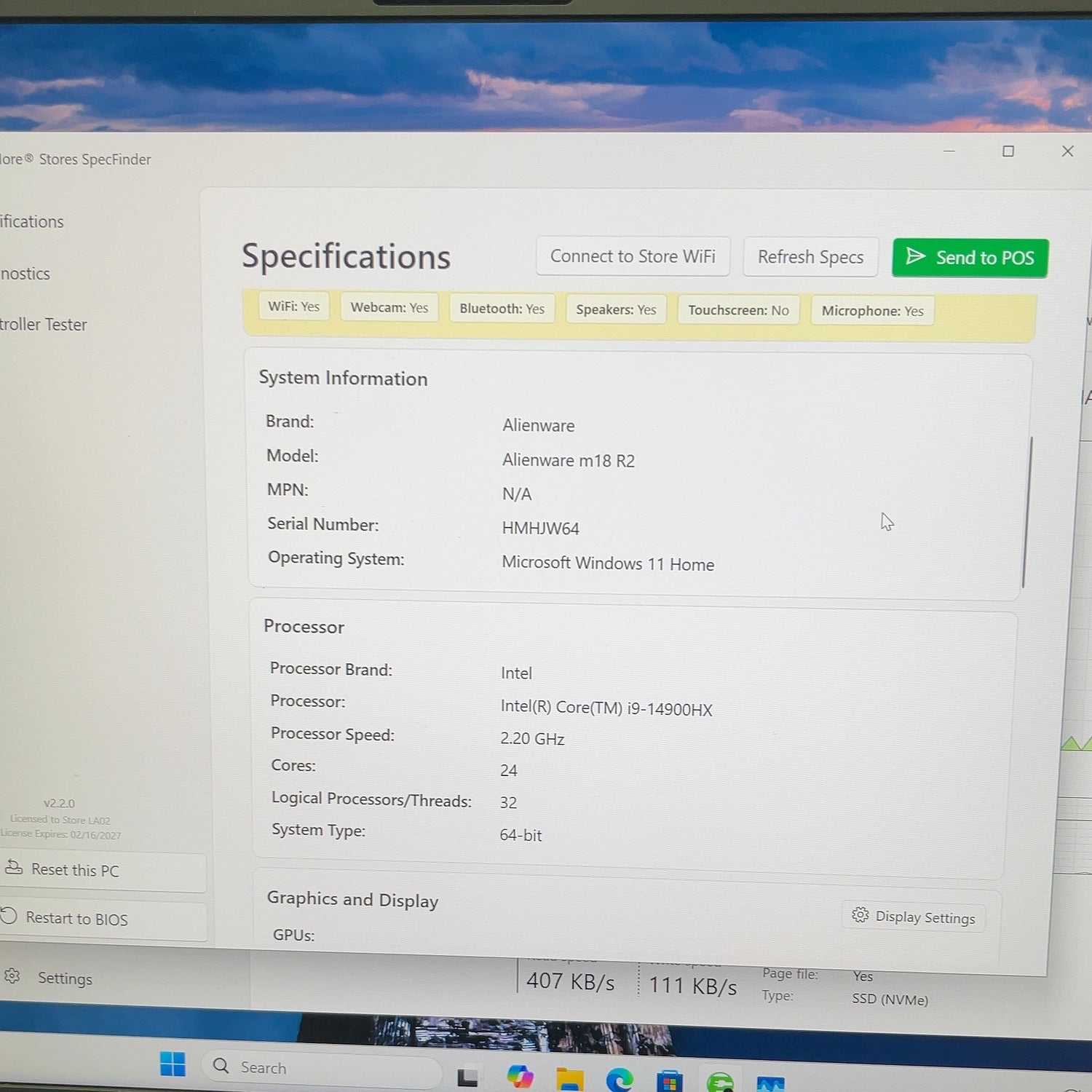
Task: Click the specifications panel vertical scrollbar
Action: pyautogui.click(x=1026, y=512)
